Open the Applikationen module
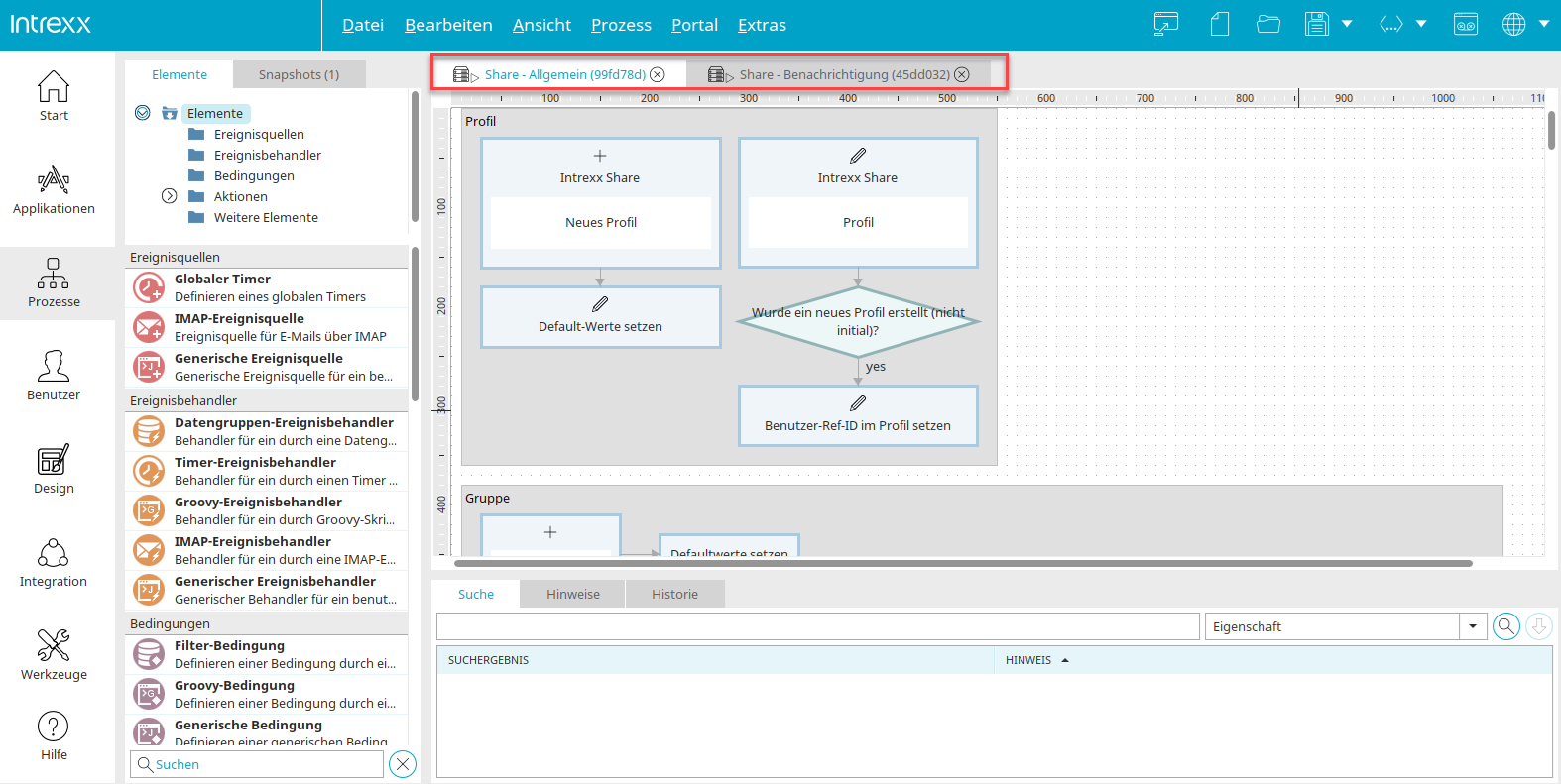This screenshot has width=1561, height=784. [x=54, y=189]
